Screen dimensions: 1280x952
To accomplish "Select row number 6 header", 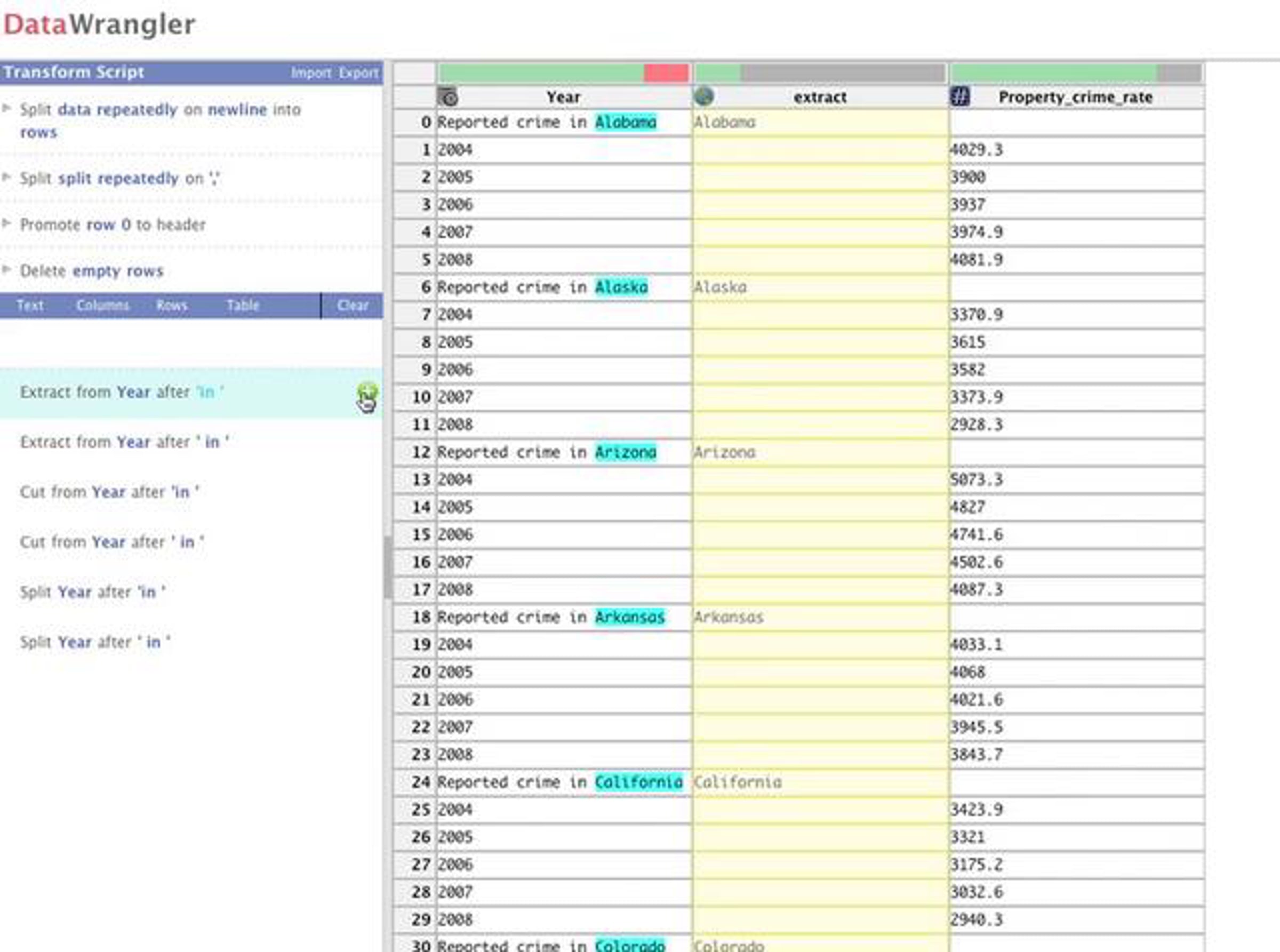I will 415,287.
